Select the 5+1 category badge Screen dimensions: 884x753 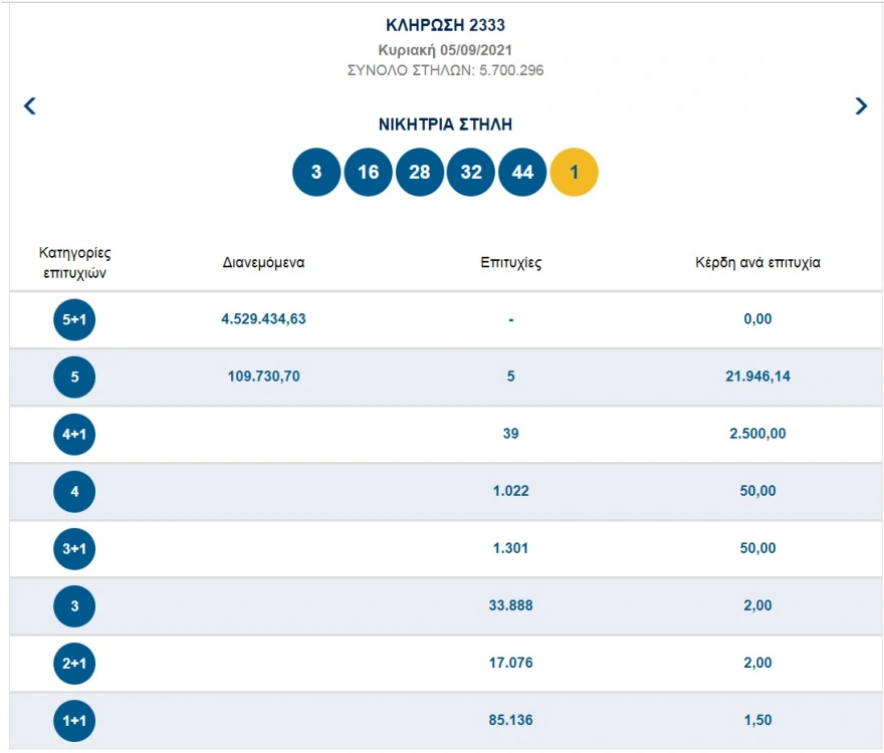(74, 320)
